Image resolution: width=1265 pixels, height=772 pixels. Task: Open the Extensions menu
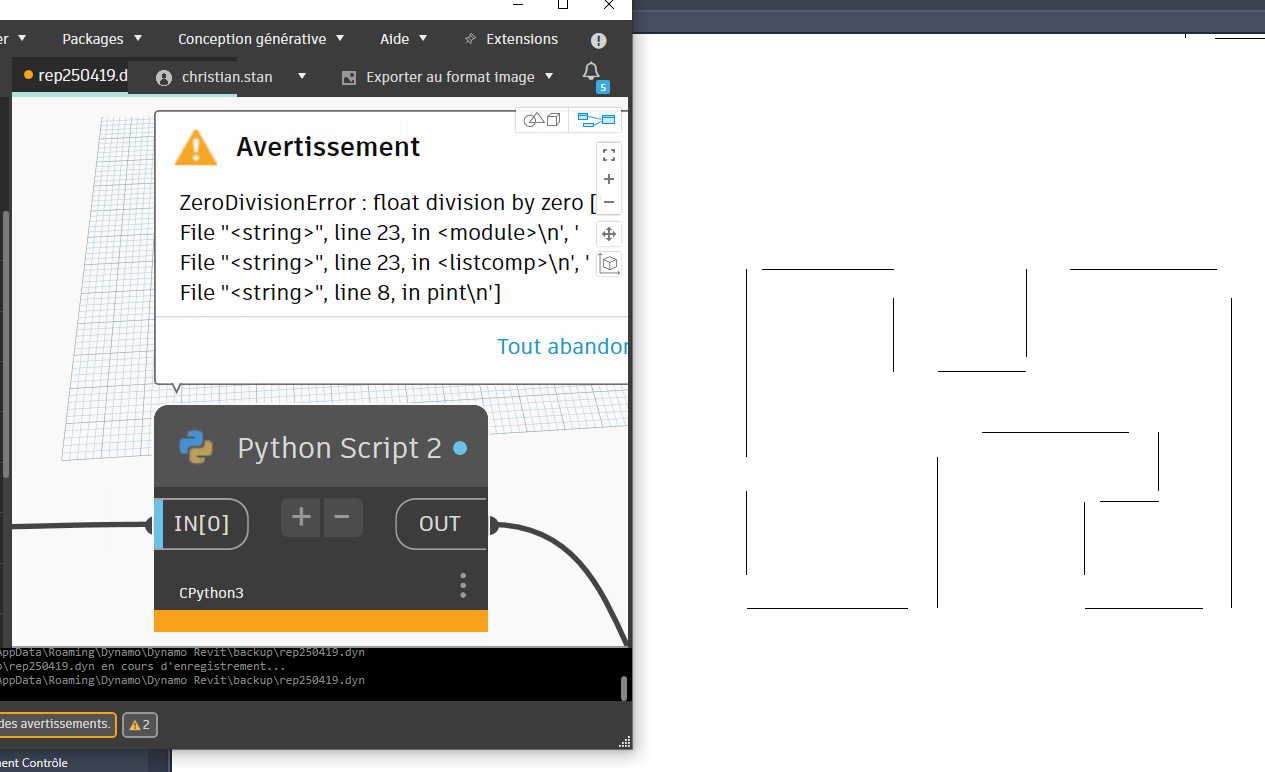522,39
